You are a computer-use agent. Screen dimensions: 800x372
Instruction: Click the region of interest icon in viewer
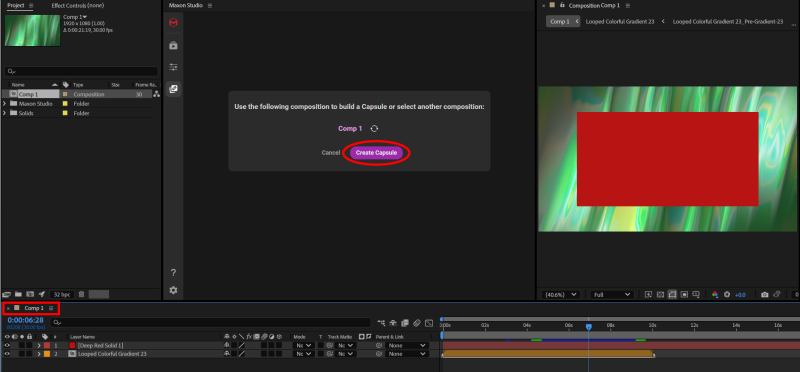(x=685, y=294)
